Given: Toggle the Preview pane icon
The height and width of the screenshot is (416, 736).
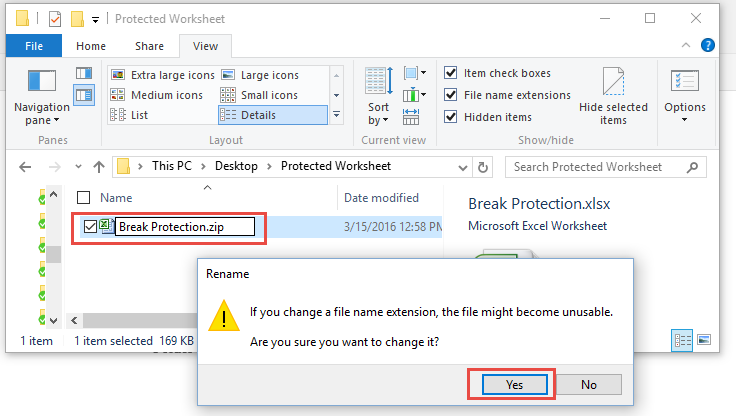Looking at the screenshot, I should click(84, 73).
